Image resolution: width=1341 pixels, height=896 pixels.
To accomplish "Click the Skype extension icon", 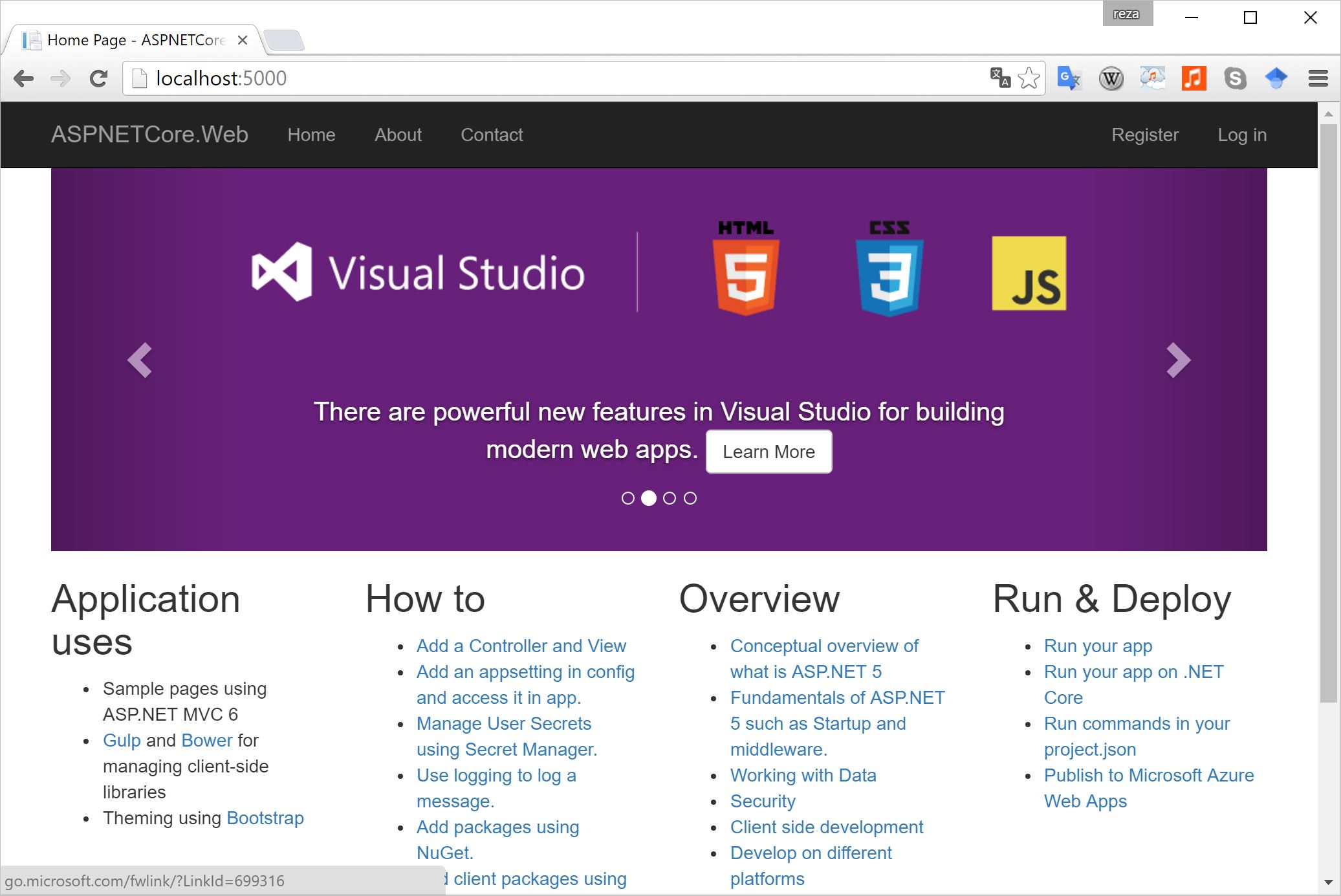I will pos(1235,79).
